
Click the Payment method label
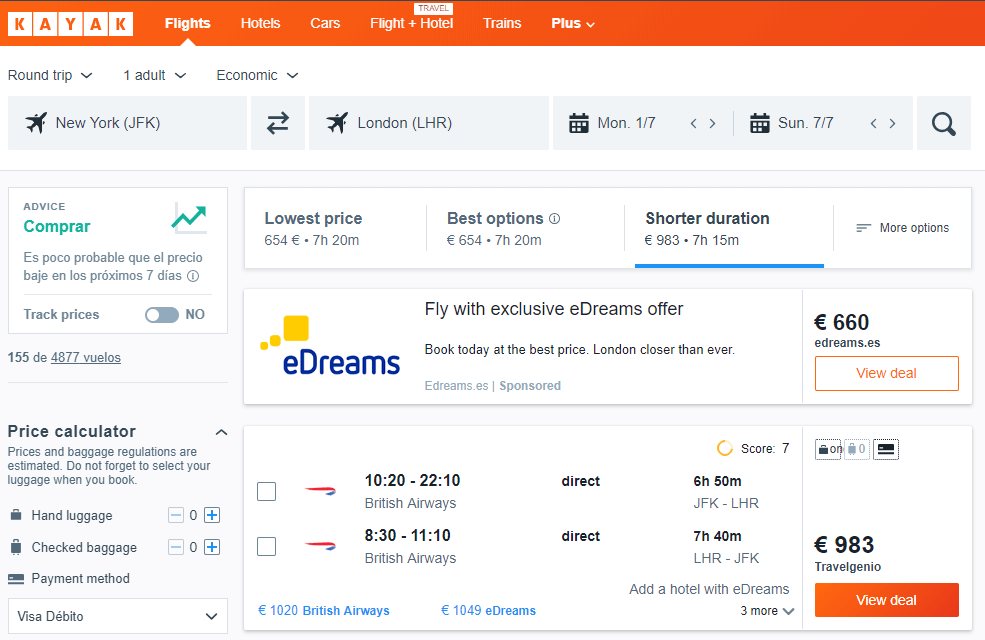[x=80, y=578]
